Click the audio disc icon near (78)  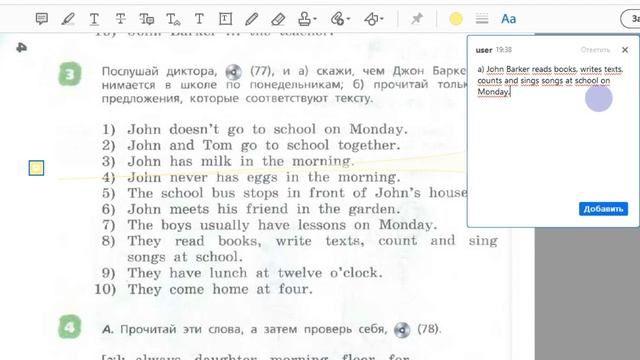[402, 330]
